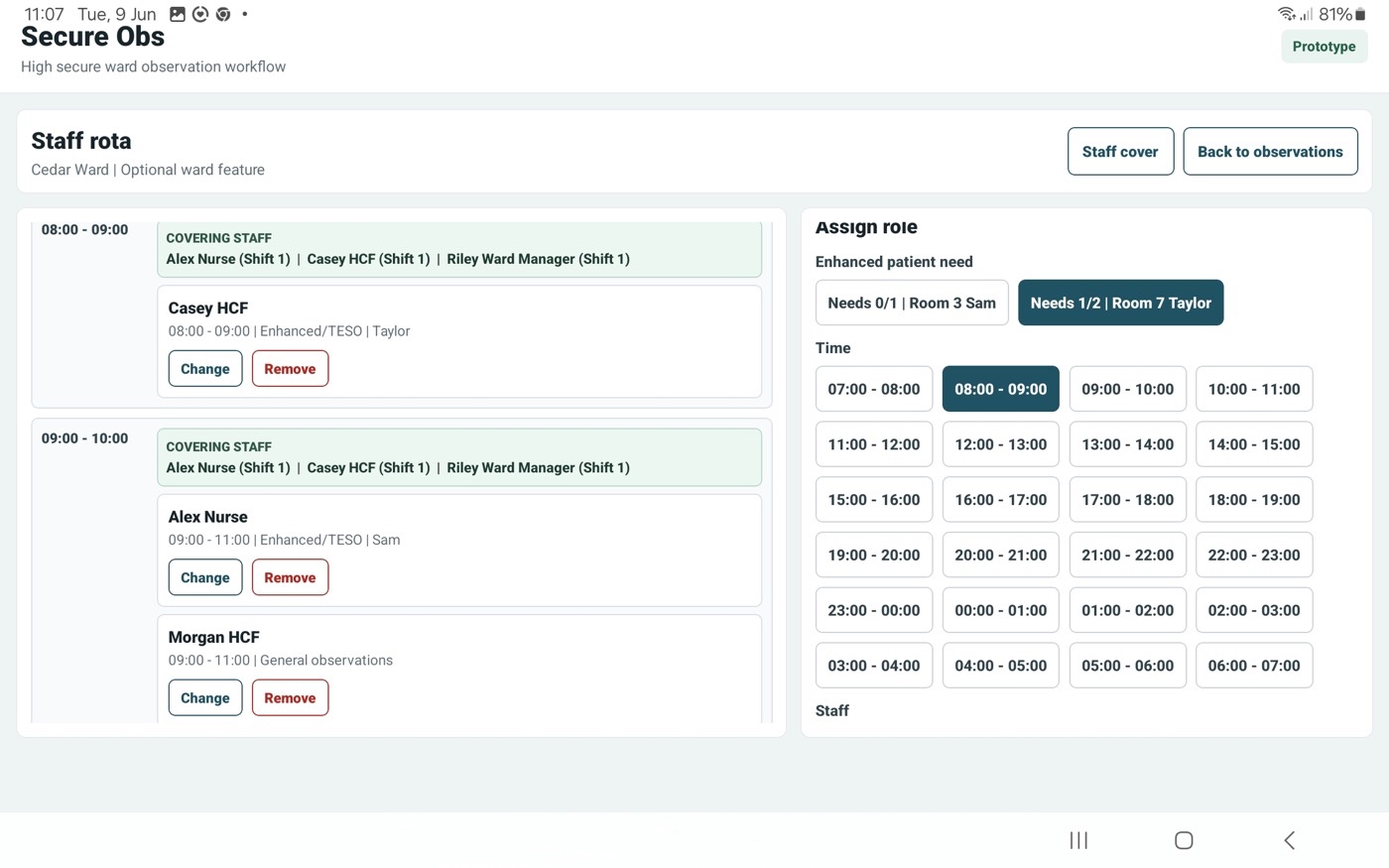Select patient need Room 3 Sam

[x=912, y=303]
